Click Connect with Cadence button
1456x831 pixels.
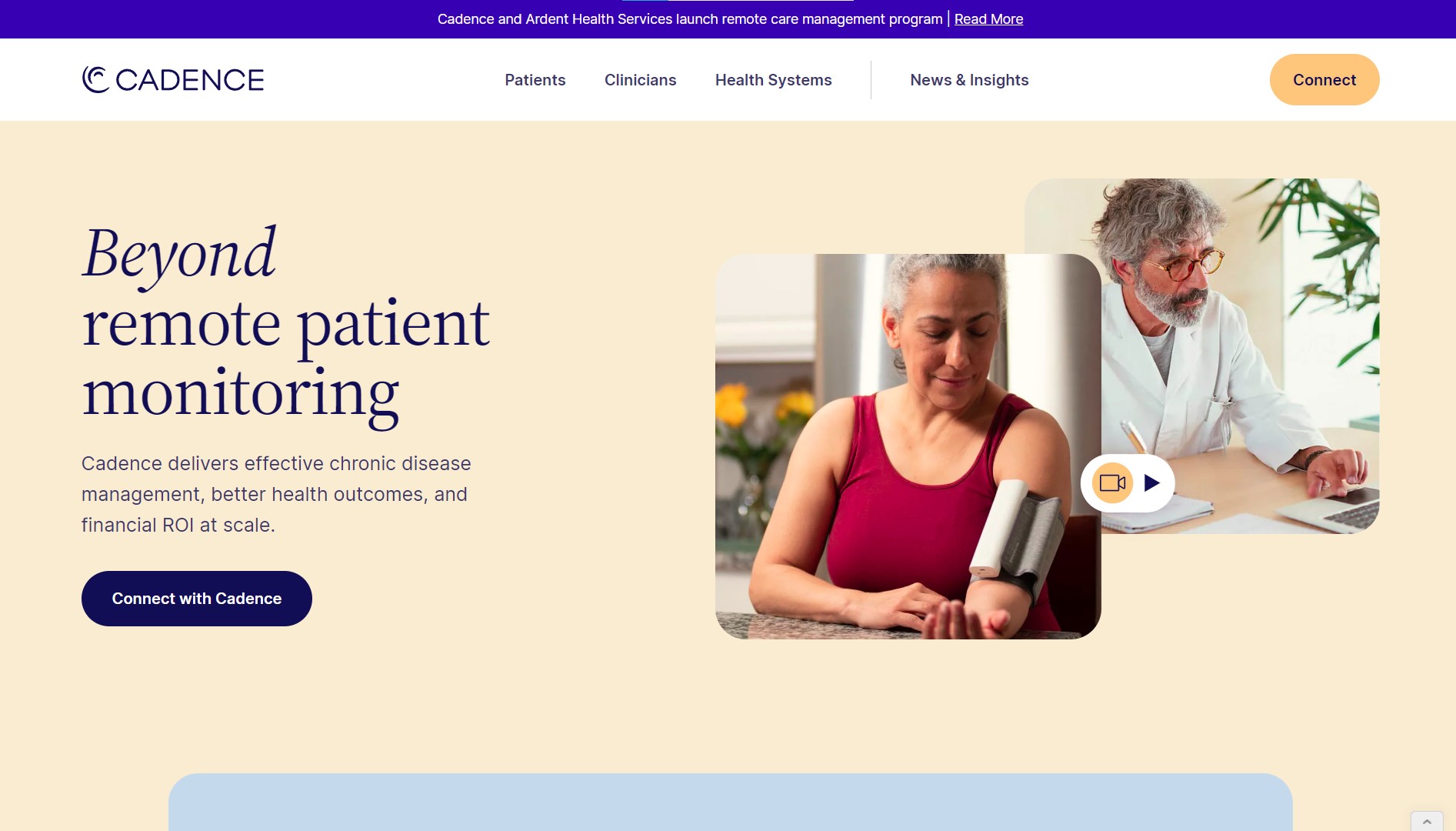pos(197,599)
